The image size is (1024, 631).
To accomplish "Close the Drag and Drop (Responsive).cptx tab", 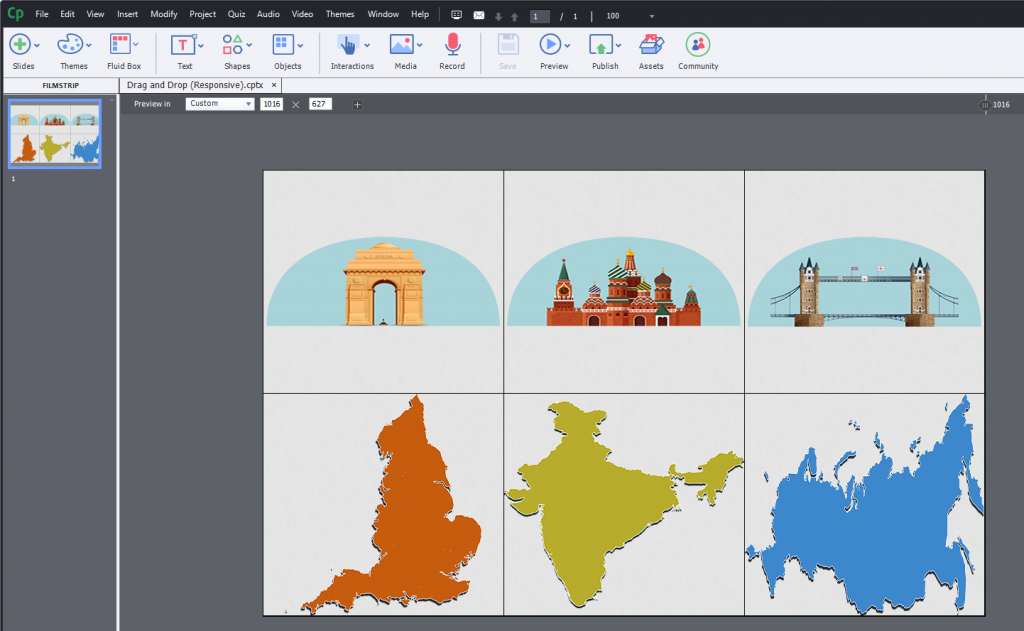I will pyautogui.click(x=274, y=86).
